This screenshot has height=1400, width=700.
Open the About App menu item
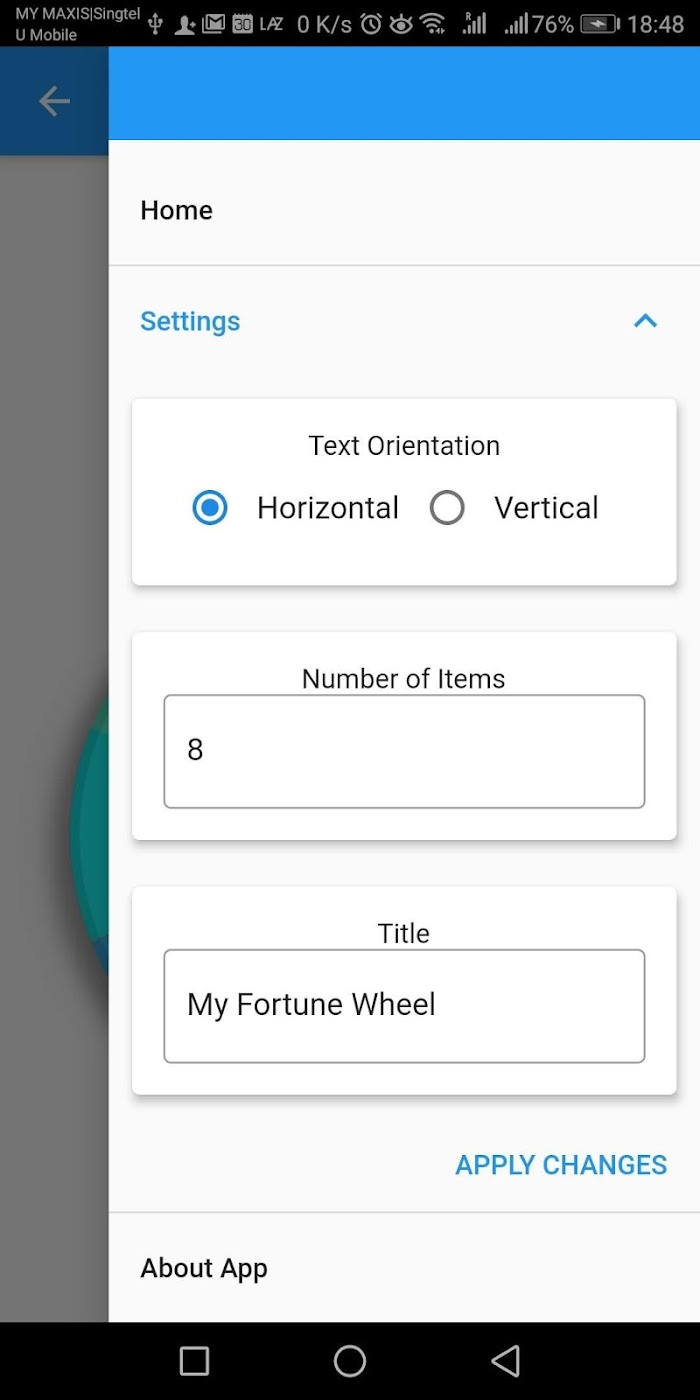pyautogui.click(x=404, y=1268)
